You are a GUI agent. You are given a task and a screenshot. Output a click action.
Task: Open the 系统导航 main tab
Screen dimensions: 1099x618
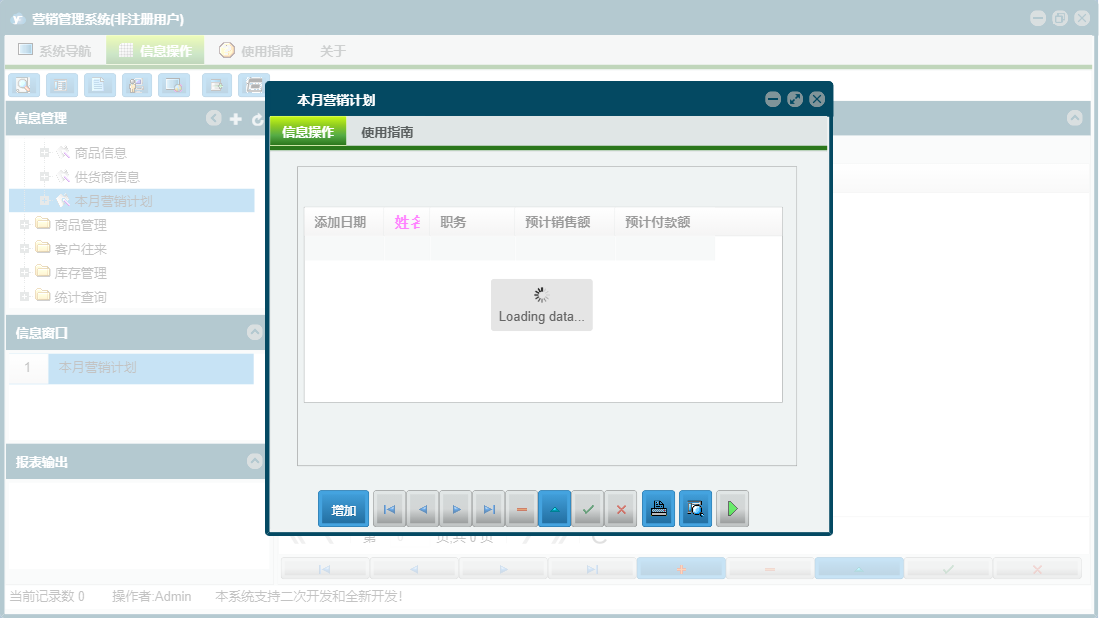pyautogui.click(x=55, y=50)
